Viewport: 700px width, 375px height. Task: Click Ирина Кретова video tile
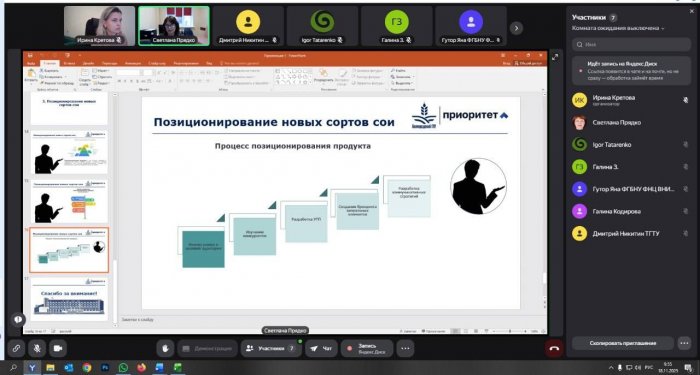pyautogui.click(x=100, y=26)
